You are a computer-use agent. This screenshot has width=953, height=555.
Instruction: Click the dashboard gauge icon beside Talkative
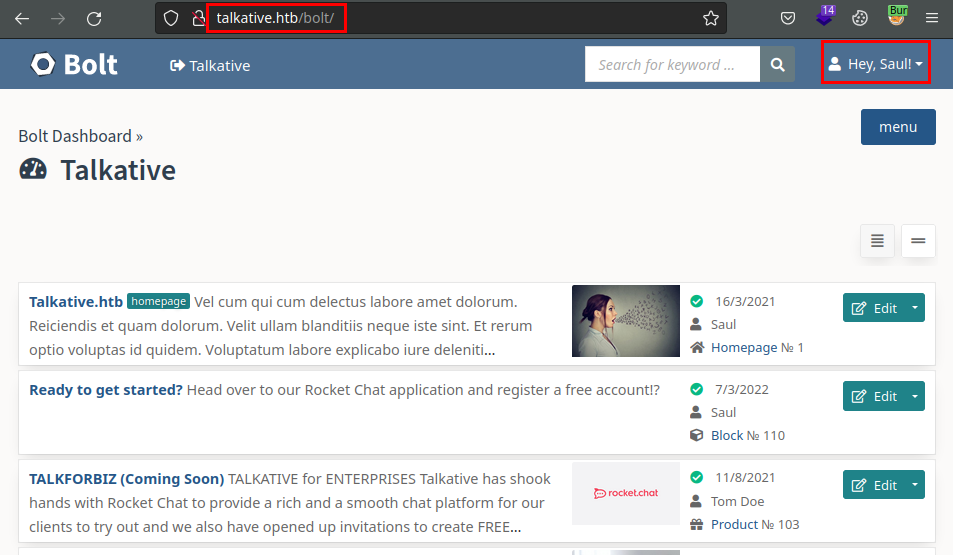33,170
